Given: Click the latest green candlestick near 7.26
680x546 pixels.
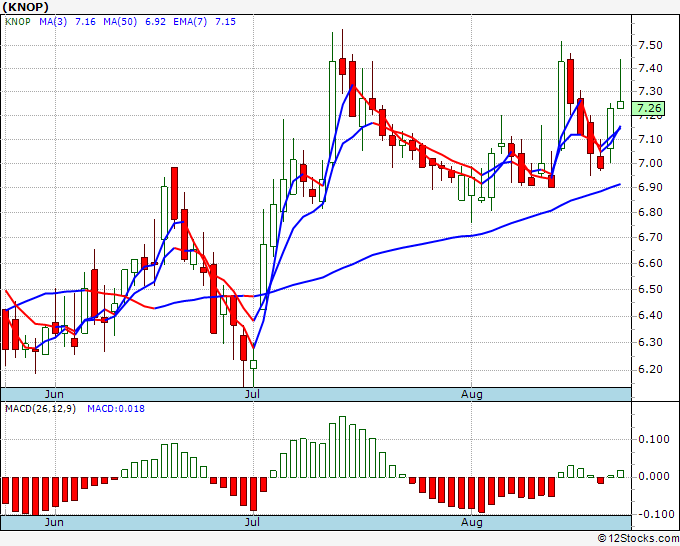Looking at the screenshot, I should (x=621, y=105).
